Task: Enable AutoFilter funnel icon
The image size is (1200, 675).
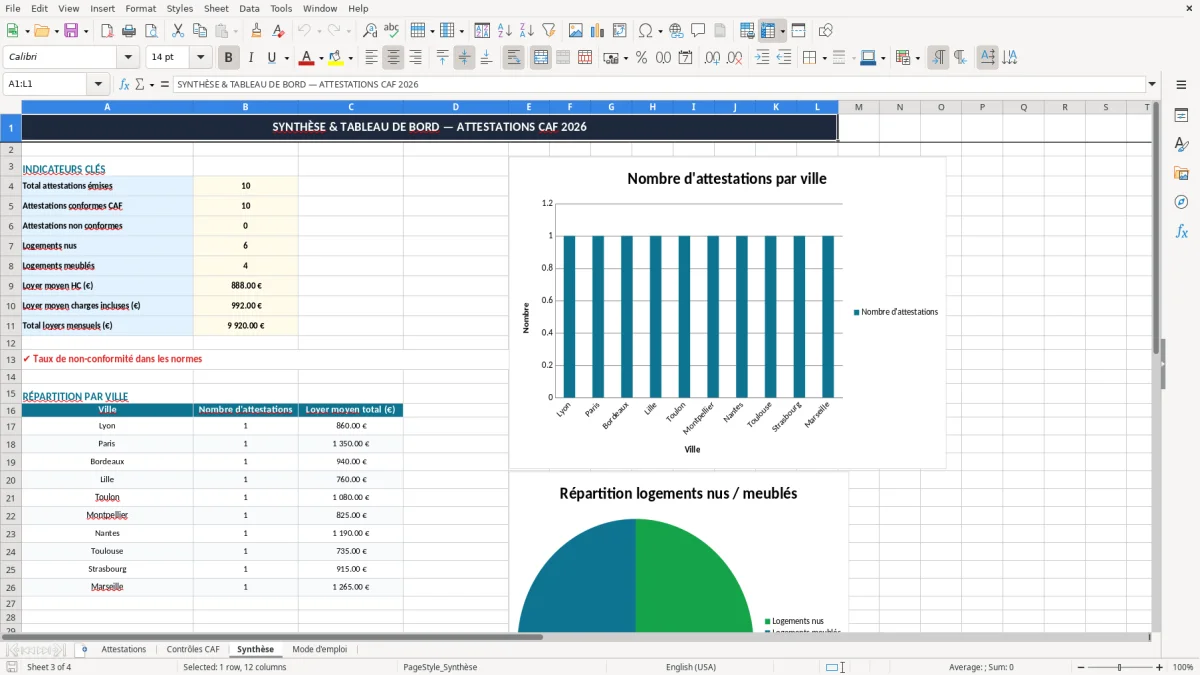Action: [549, 31]
